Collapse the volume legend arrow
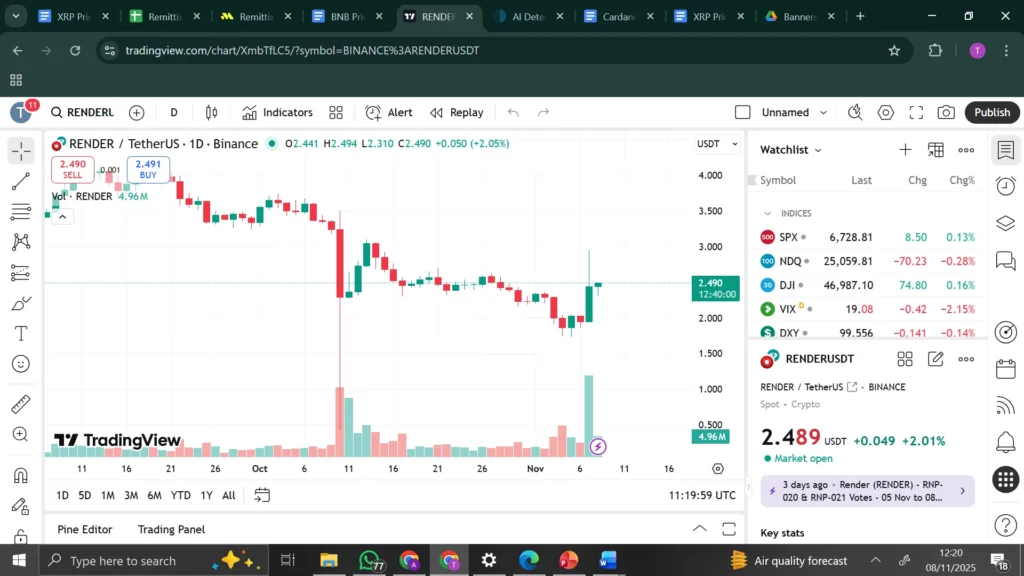The image size is (1024, 576). point(62,215)
